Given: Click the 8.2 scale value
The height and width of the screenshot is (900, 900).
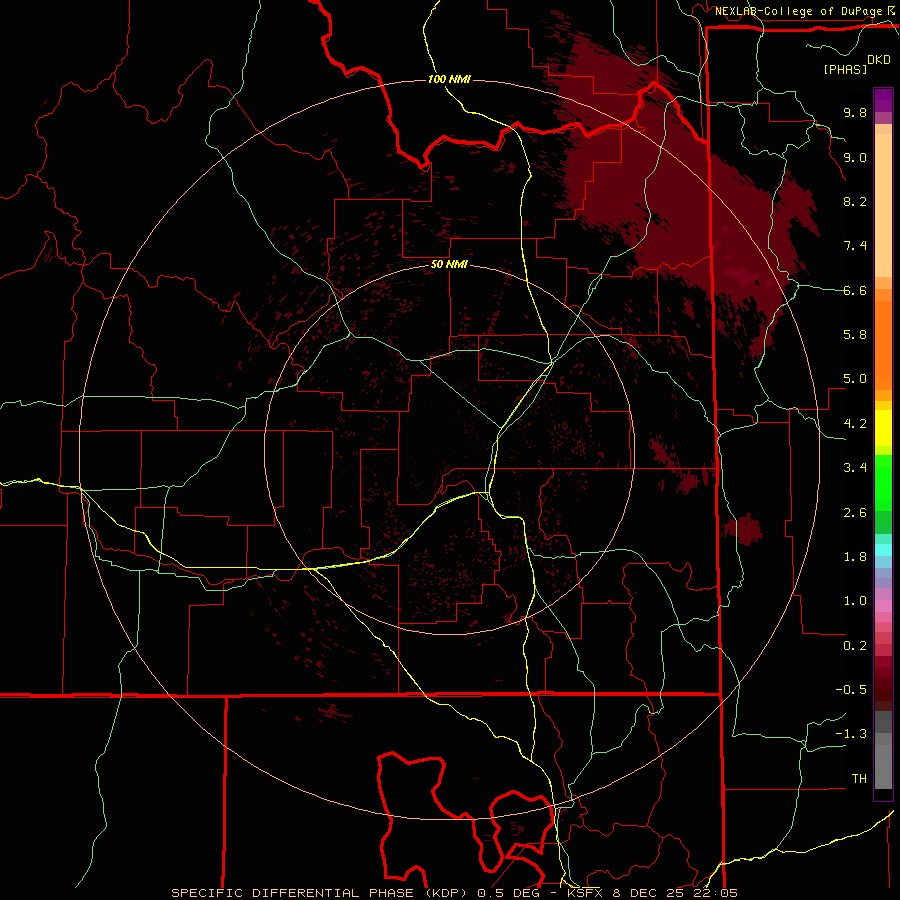Looking at the screenshot, I should tap(855, 201).
